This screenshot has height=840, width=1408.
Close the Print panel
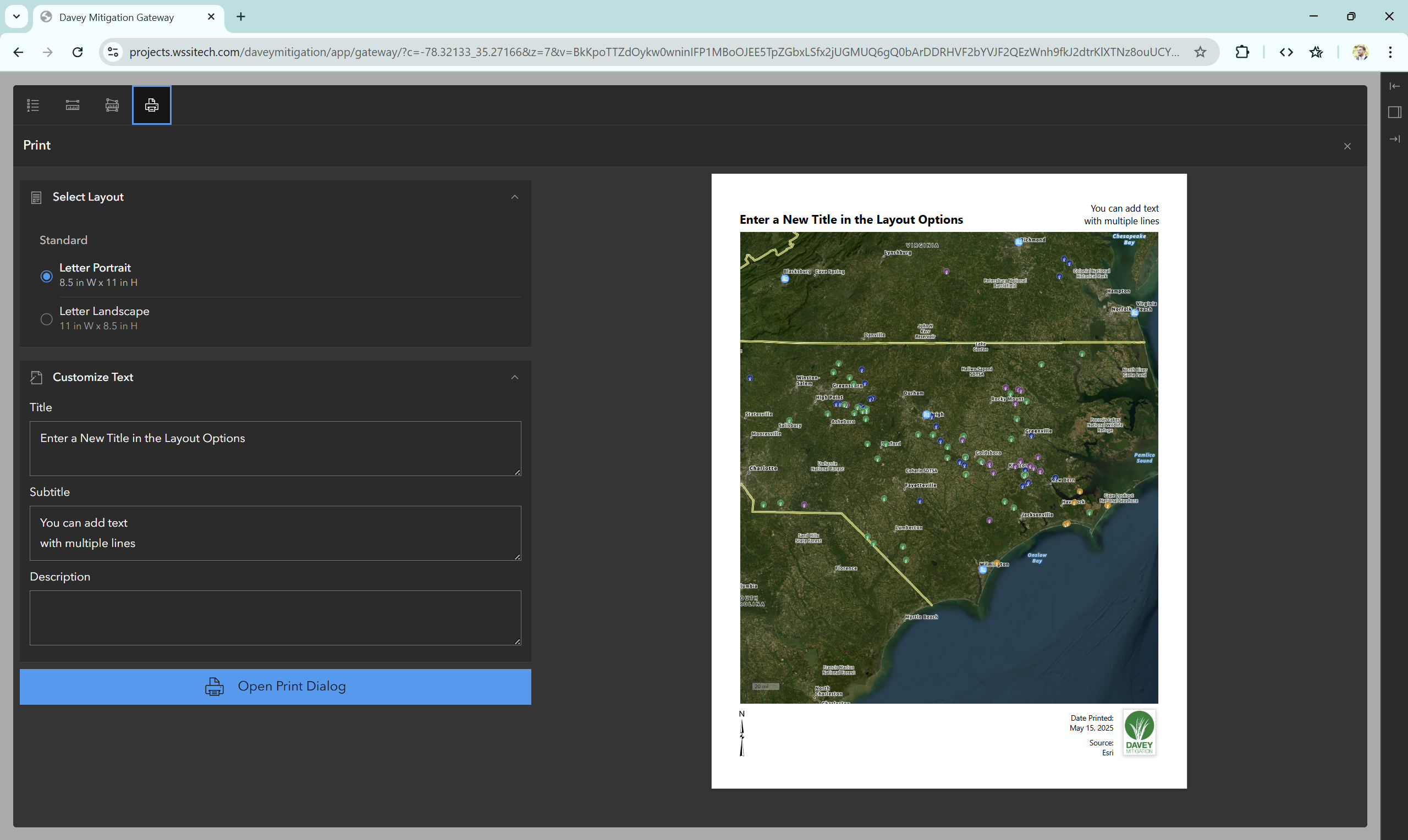pyautogui.click(x=1347, y=147)
